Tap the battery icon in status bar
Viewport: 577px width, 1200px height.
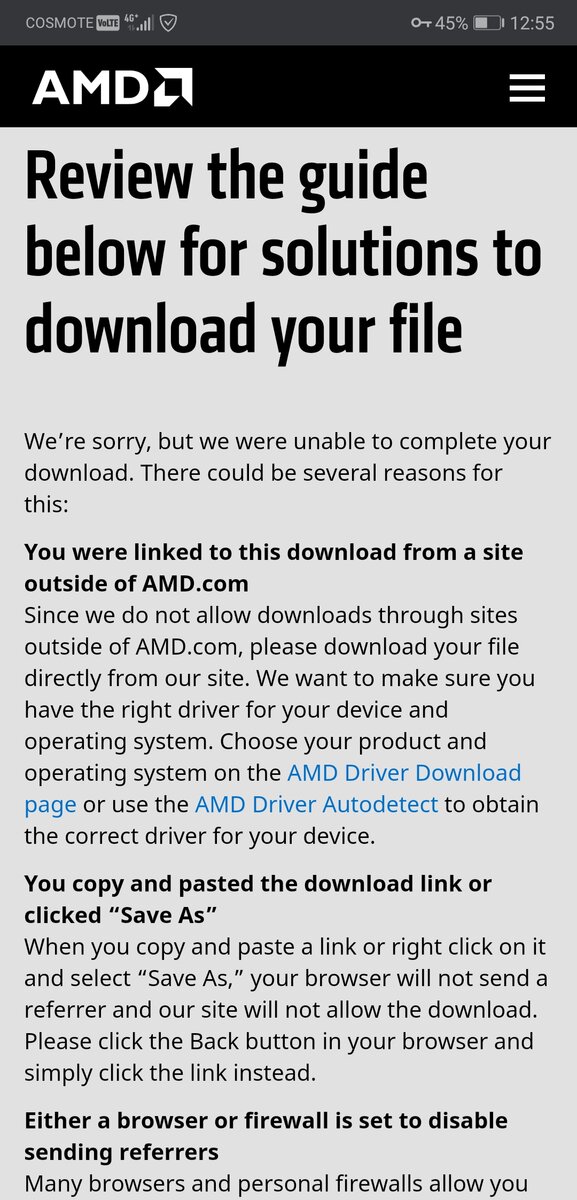488,22
